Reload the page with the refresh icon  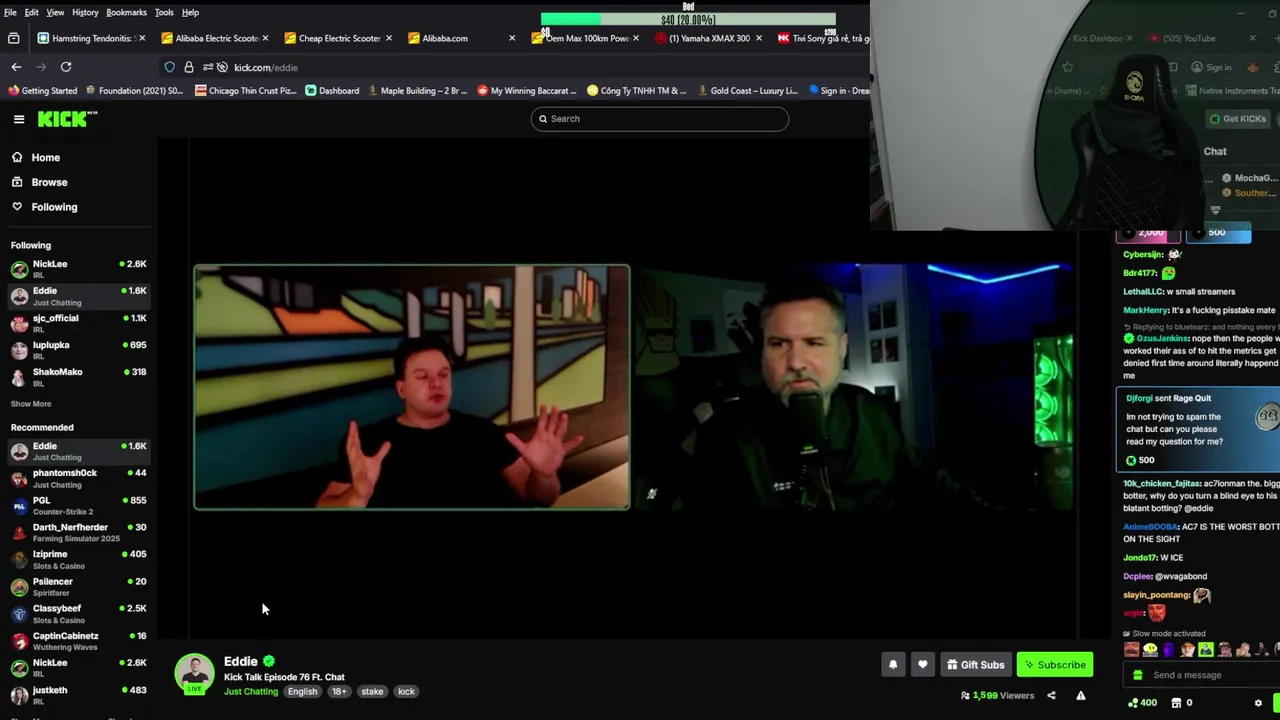66,67
